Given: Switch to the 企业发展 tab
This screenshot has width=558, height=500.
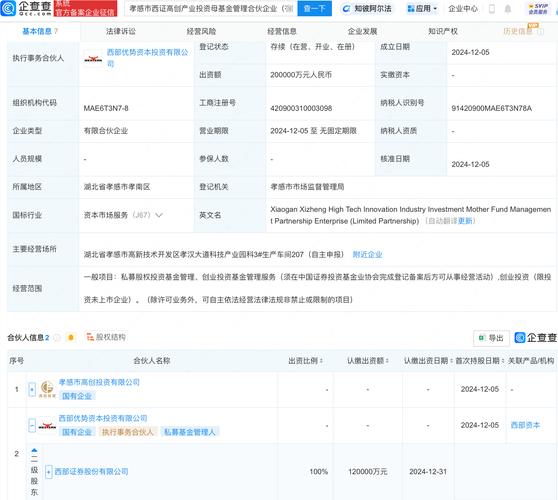Looking at the screenshot, I should pyautogui.click(x=362, y=31).
